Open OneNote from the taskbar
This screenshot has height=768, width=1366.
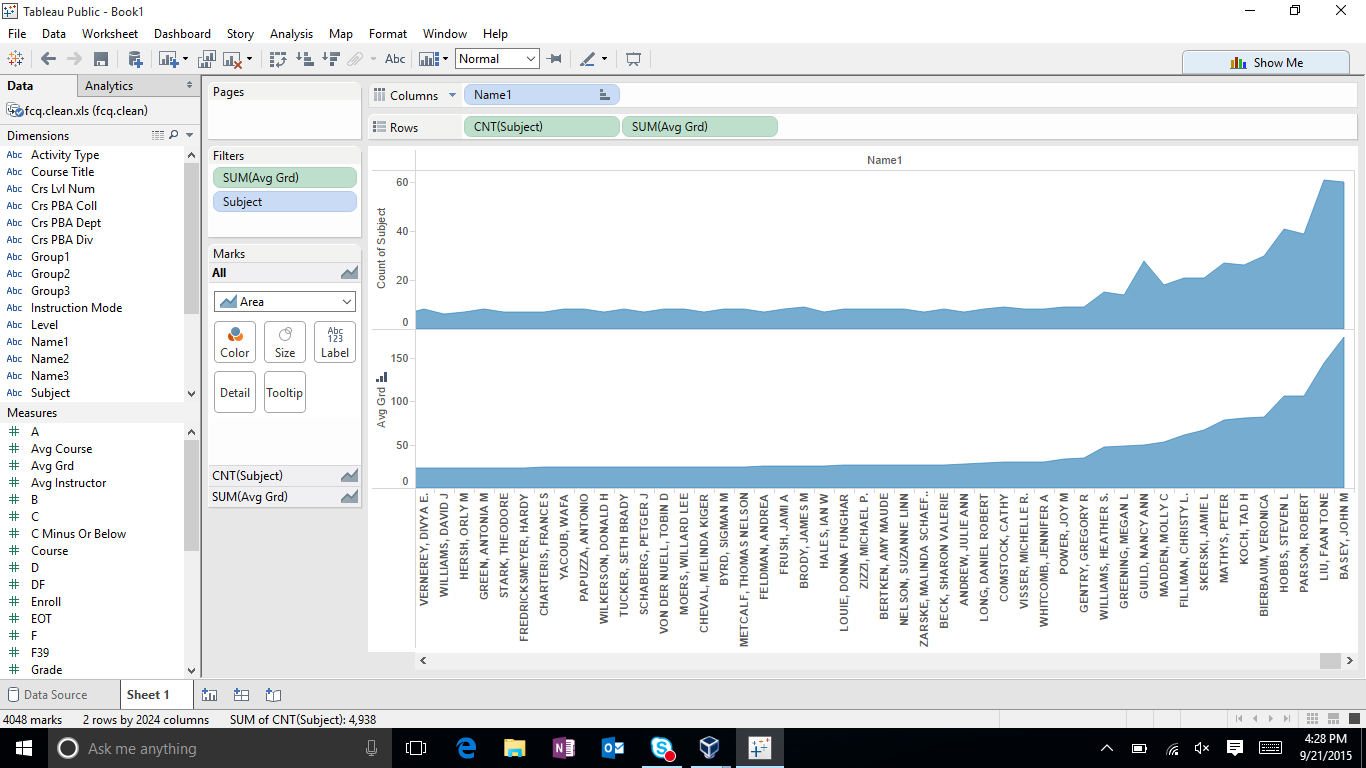(x=564, y=748)
